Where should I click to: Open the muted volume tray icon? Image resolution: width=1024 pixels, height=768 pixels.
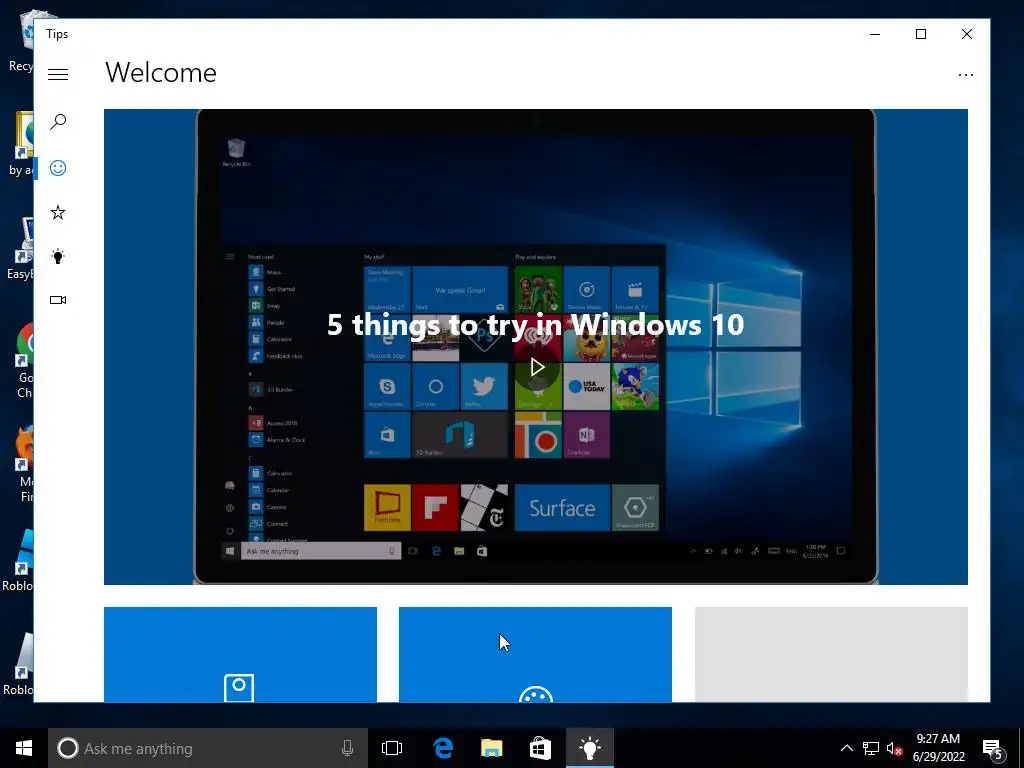[x=894, y=748]
